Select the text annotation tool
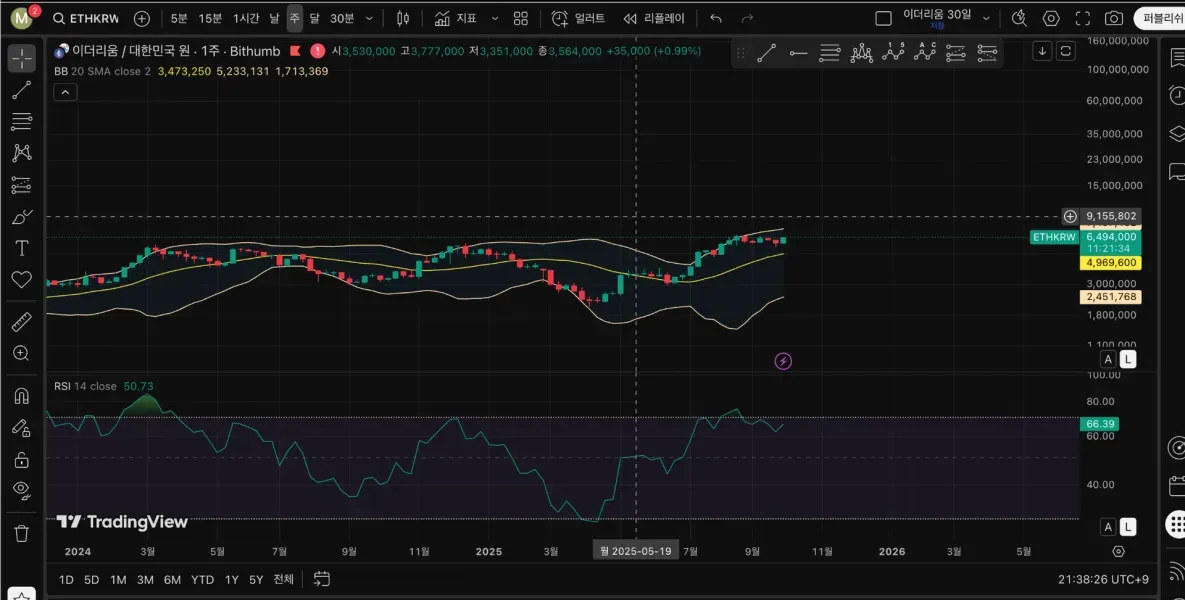 pos(21,248)
